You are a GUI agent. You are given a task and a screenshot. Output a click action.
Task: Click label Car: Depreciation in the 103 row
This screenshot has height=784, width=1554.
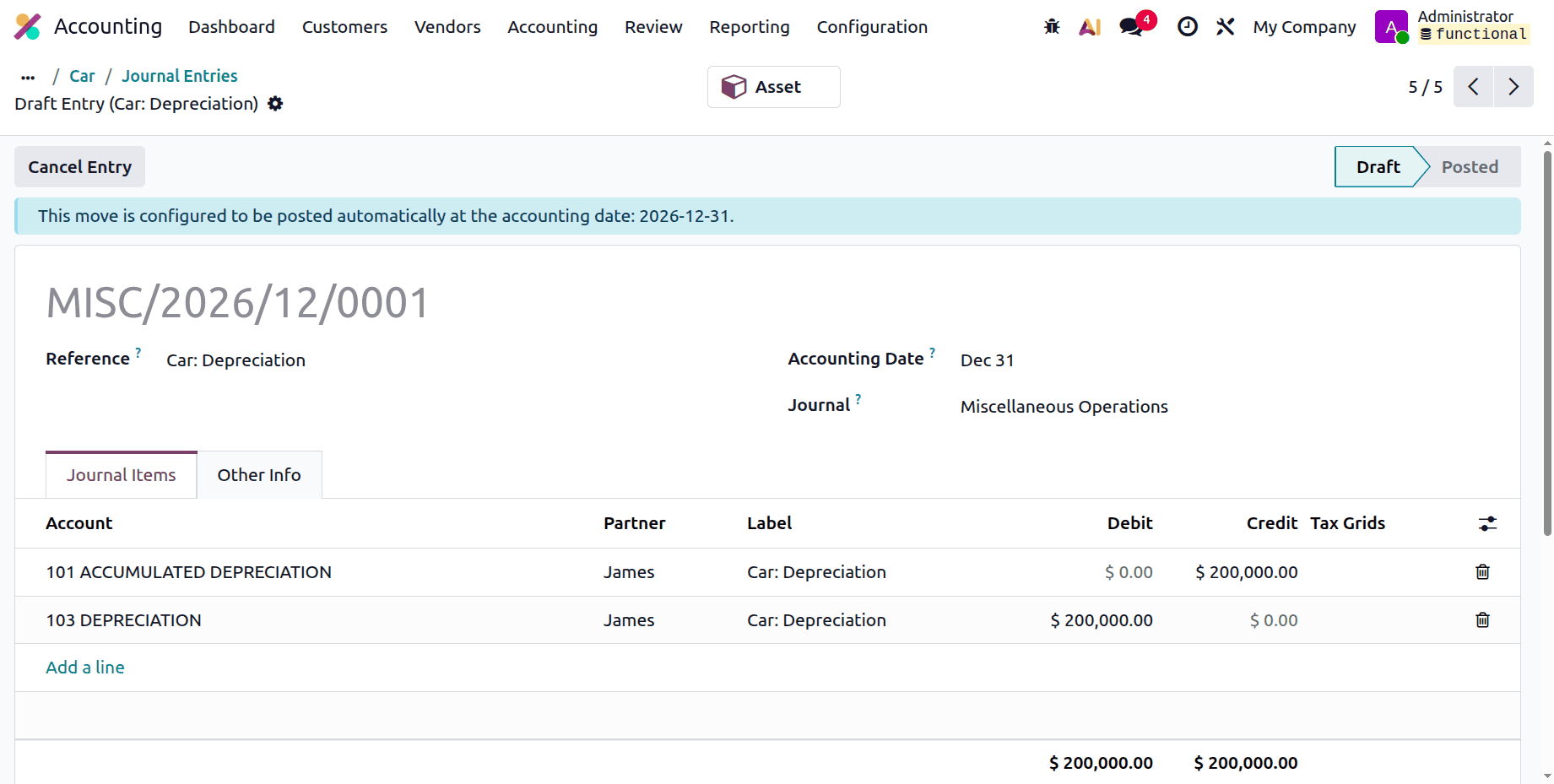point(816,620)
